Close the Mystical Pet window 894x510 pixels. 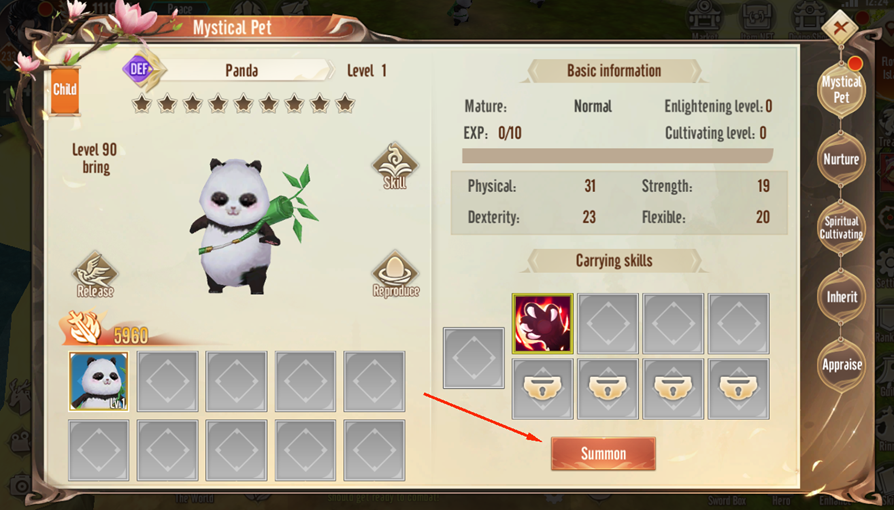point(840,27)
